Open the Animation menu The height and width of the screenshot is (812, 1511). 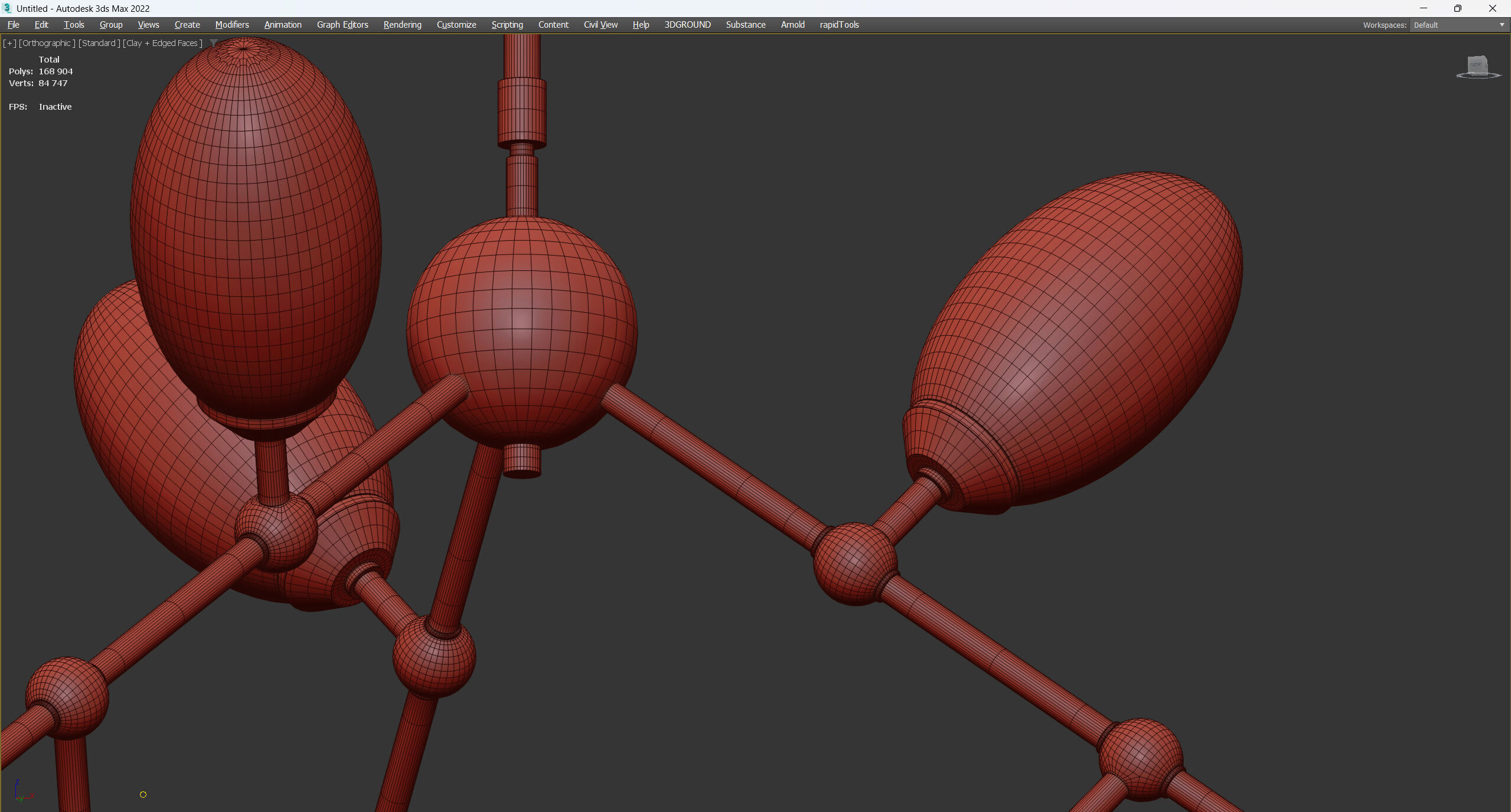[x=283, y=25]
